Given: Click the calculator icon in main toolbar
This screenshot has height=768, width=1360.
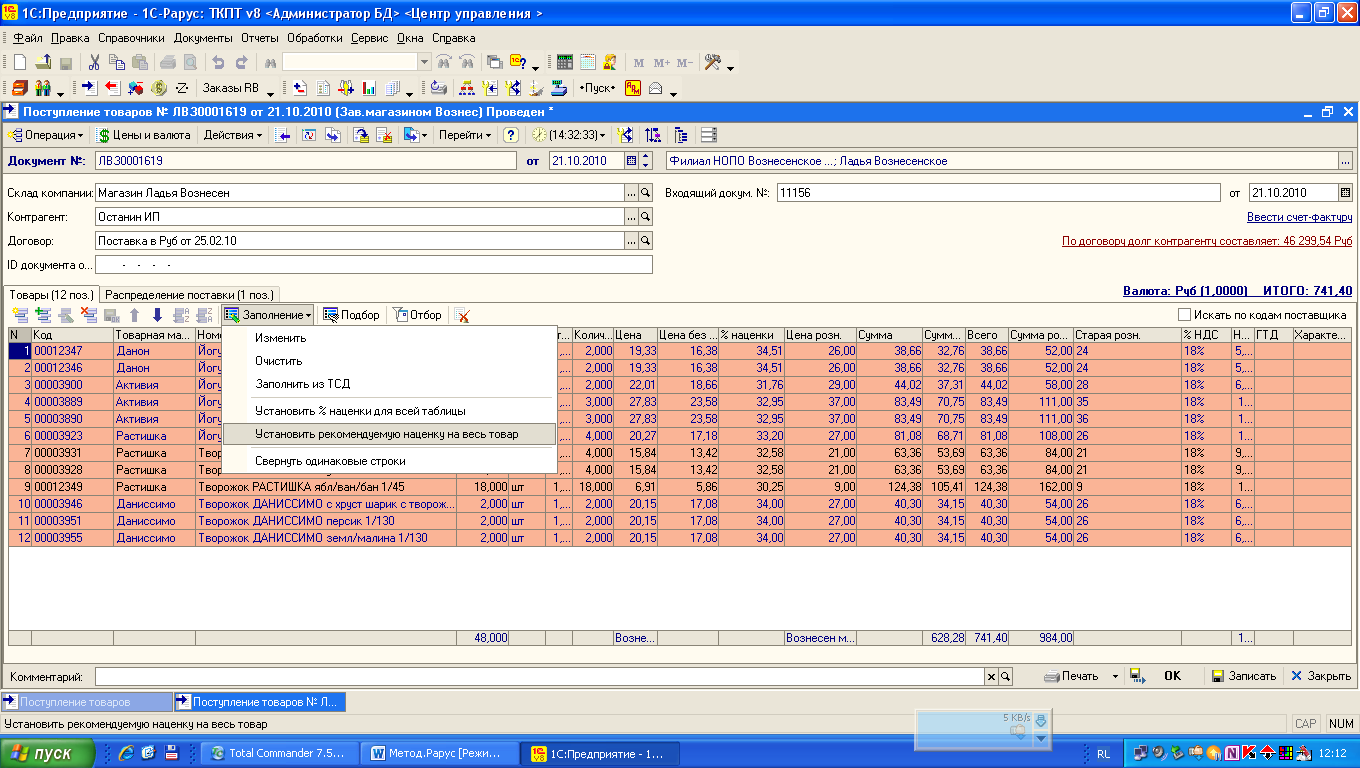Looking at the screenshot, I should [565, 62].
